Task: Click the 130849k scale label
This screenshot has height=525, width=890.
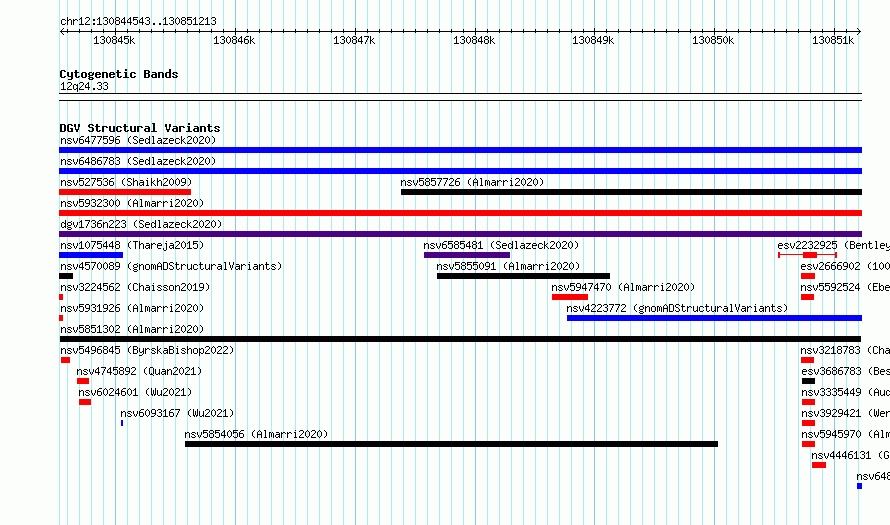Action: point(593,40)
